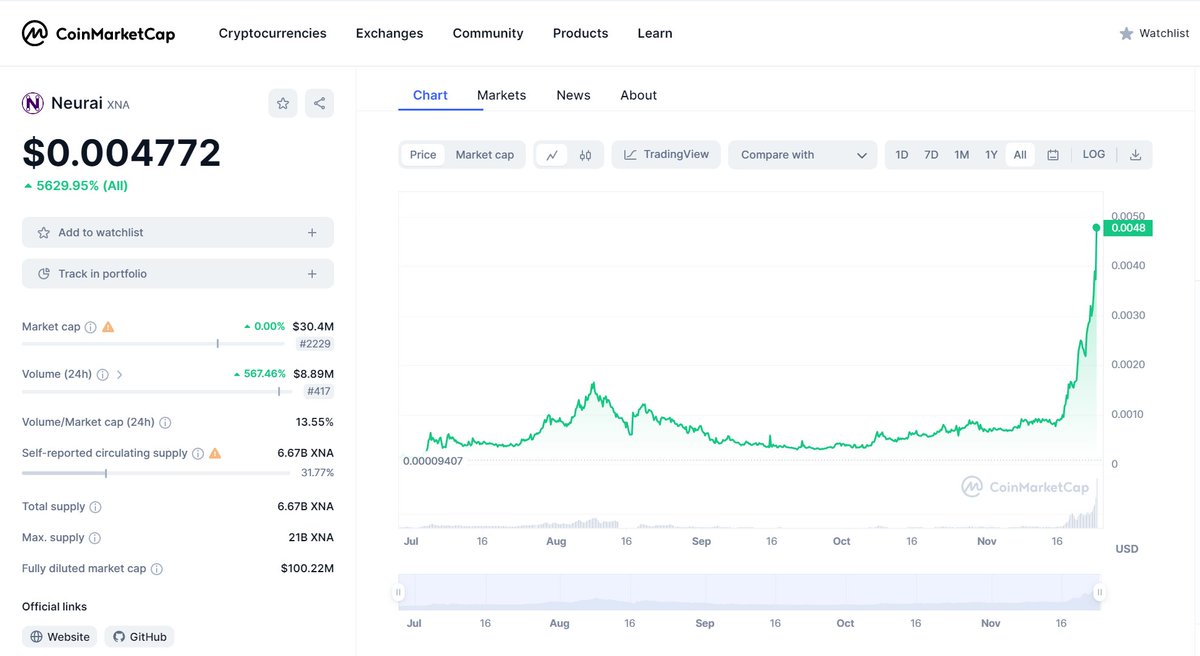The width and height of the screenshot is (1200, 656).
Task: Toggle LOG scale on chart
Action: (x=1094, y=155)
